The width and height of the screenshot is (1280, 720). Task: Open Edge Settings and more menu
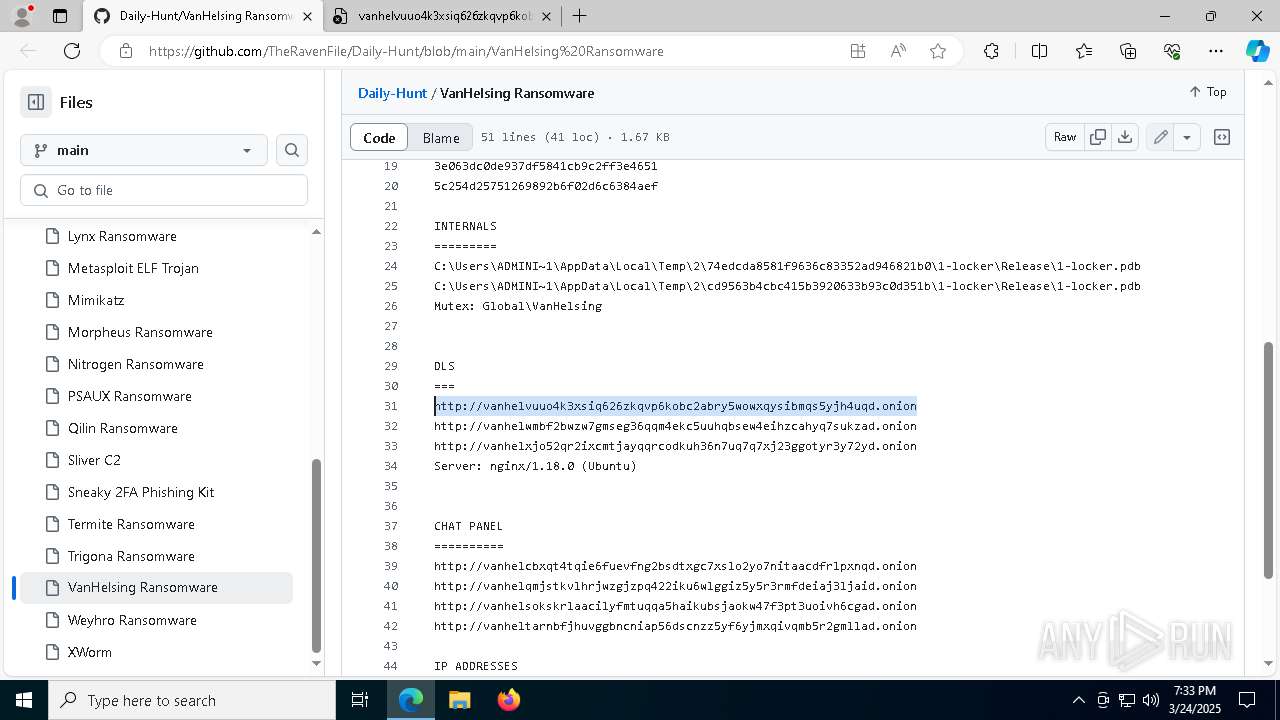click(x=1216, y=51)
